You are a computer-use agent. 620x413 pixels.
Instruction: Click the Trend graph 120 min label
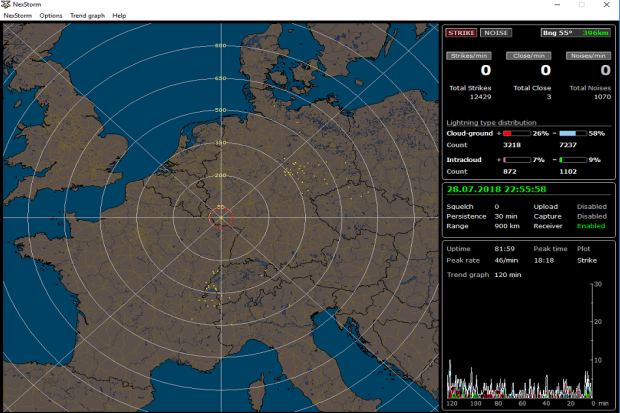[x=484, y=275]
